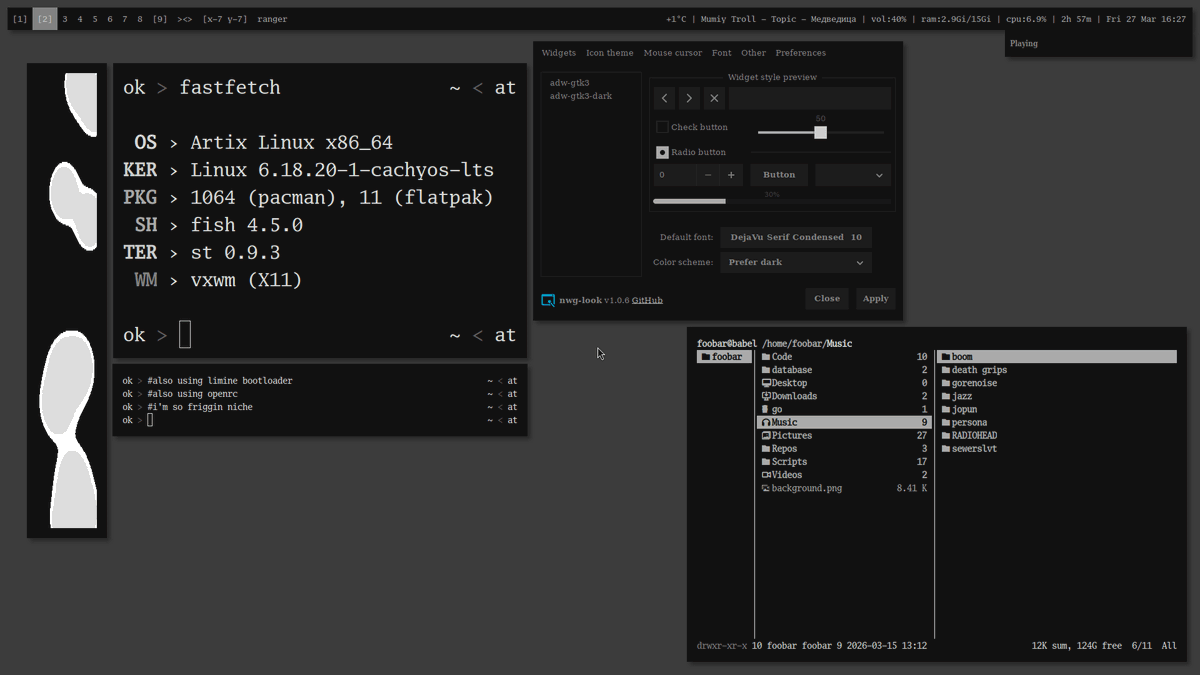Click the background.png image icon in ranger
This screenshot has height=675, width=1200.
(766, 488)
